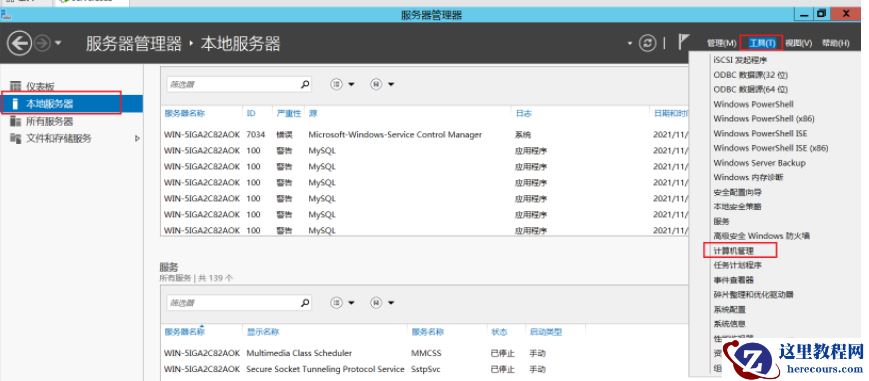Open the 管理(M) menu

coord(721,43)
